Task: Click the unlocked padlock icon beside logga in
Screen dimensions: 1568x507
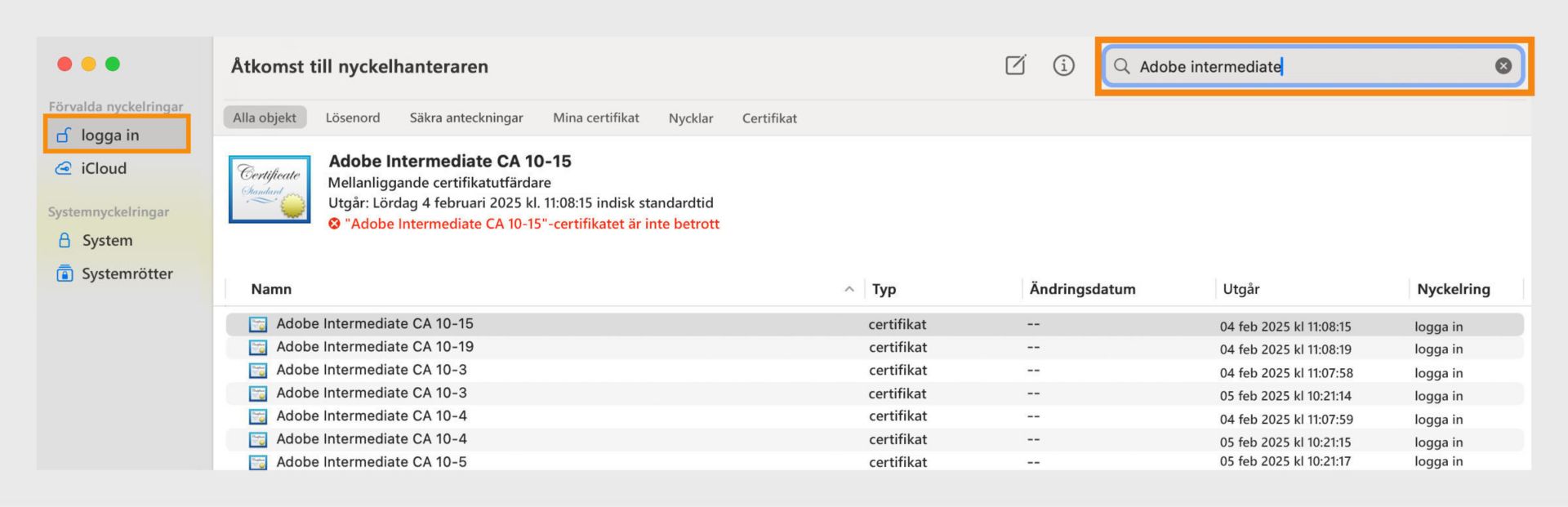Action: [64, 136]
